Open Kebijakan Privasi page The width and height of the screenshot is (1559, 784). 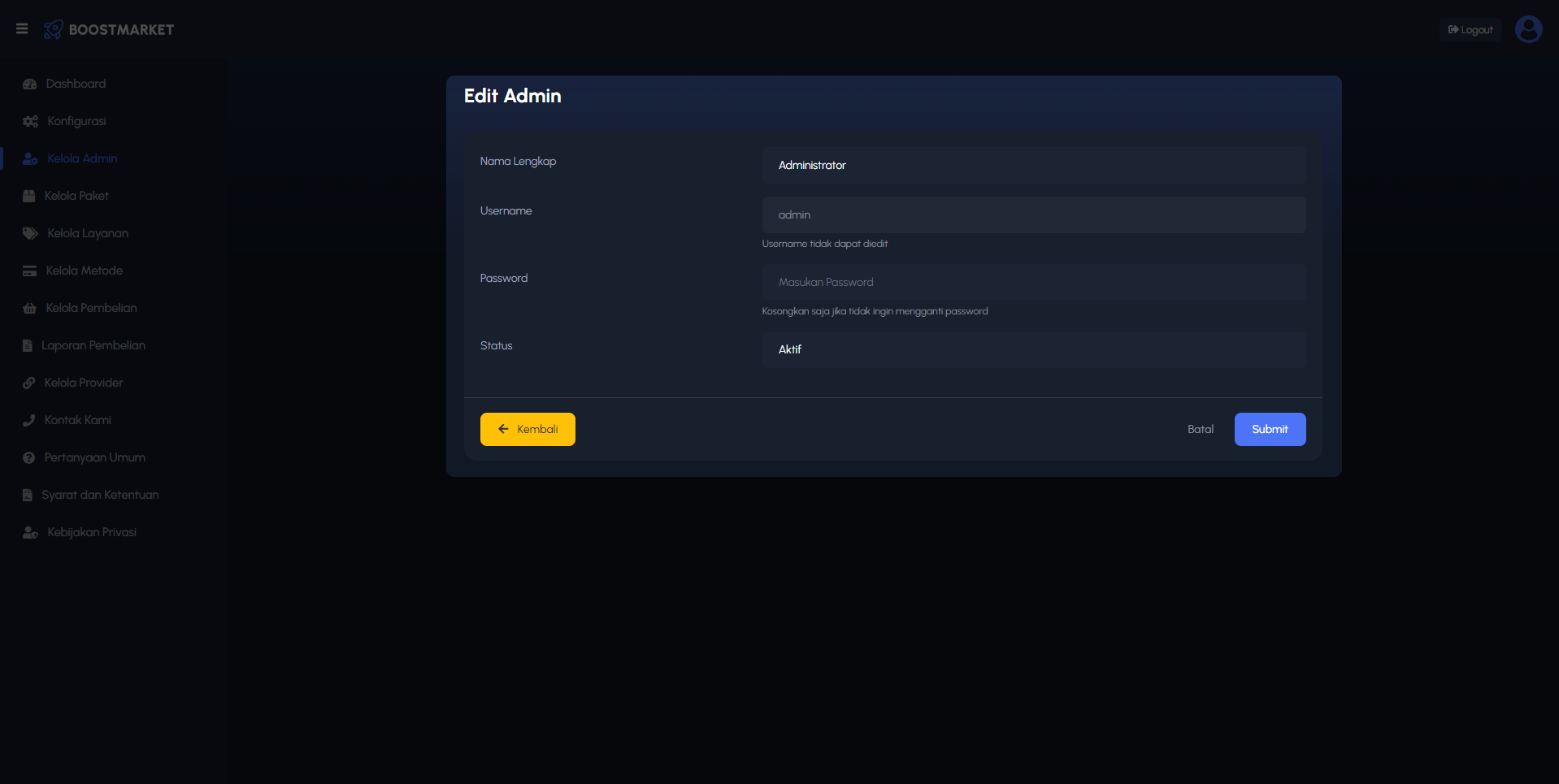point(92,532)
